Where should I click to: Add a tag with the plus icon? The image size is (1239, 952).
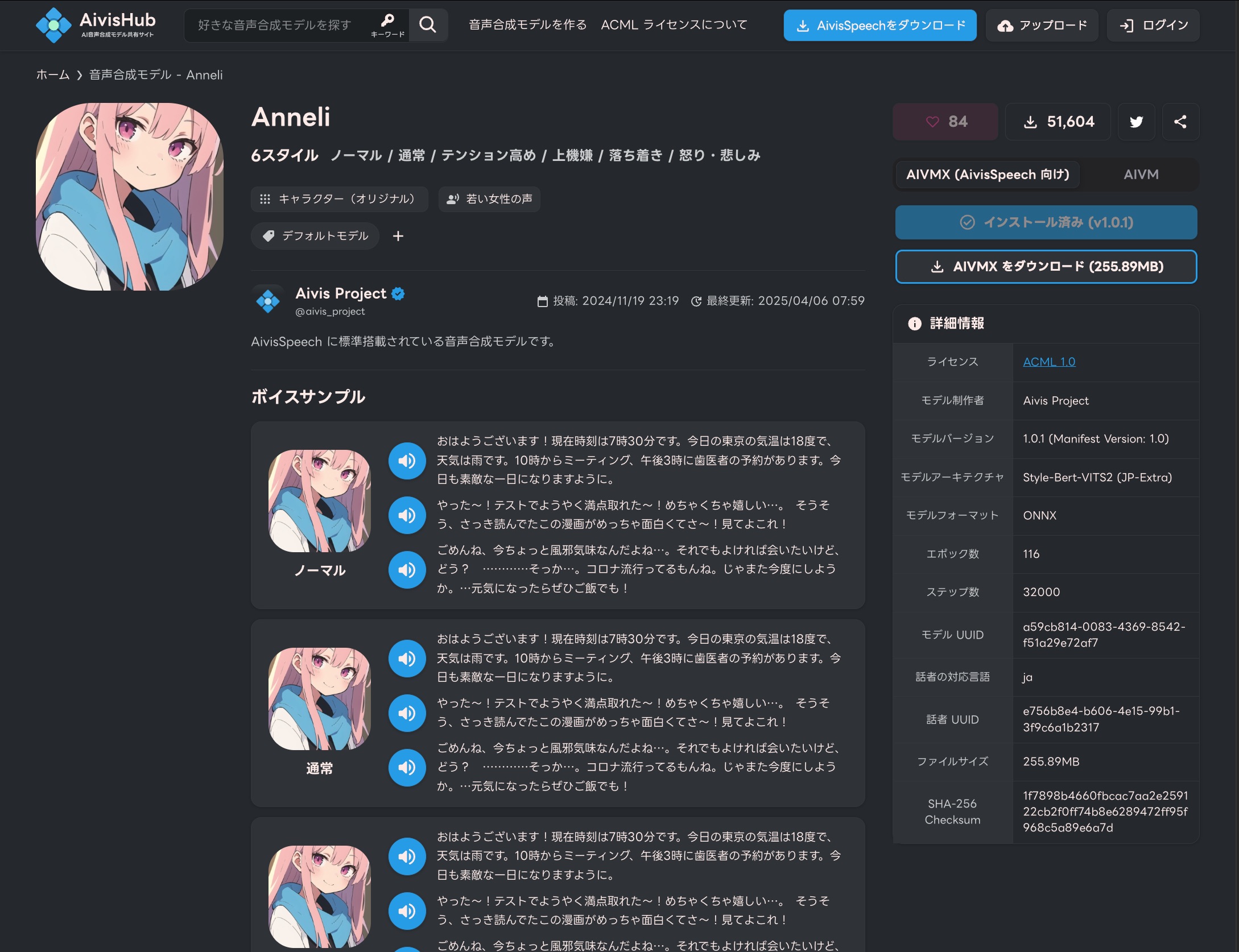pyautogui.click(x=398, y=236)
